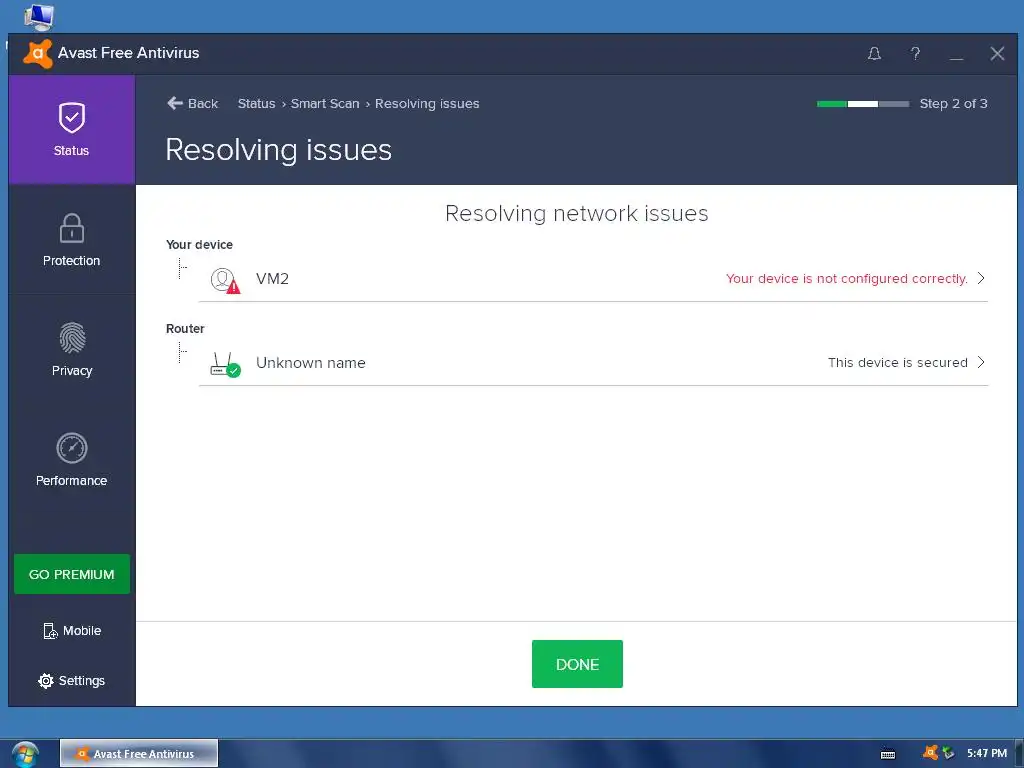The width and height of the screenshot is (1024, 768).
Task: Click the Smart Scan breadcrumb
Action: [325, 103]
